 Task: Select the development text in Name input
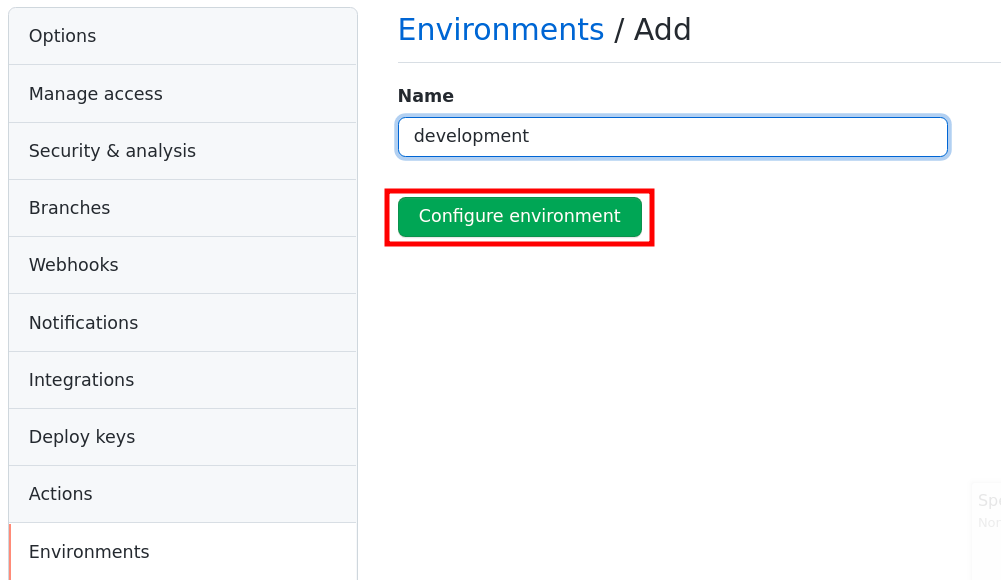471,135
